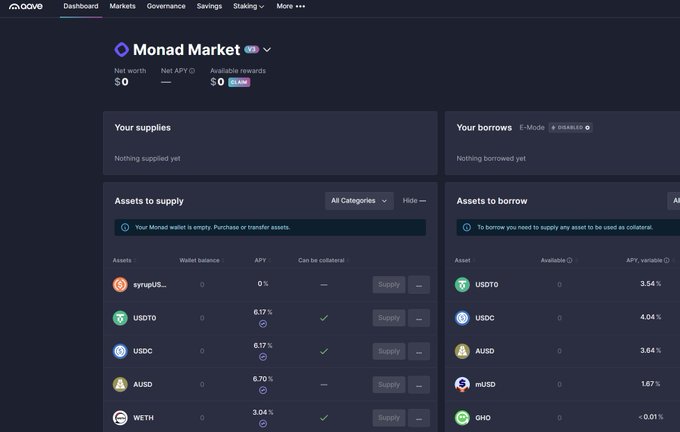
Task: Click the Aave logo
Action: tap(26, 6)
